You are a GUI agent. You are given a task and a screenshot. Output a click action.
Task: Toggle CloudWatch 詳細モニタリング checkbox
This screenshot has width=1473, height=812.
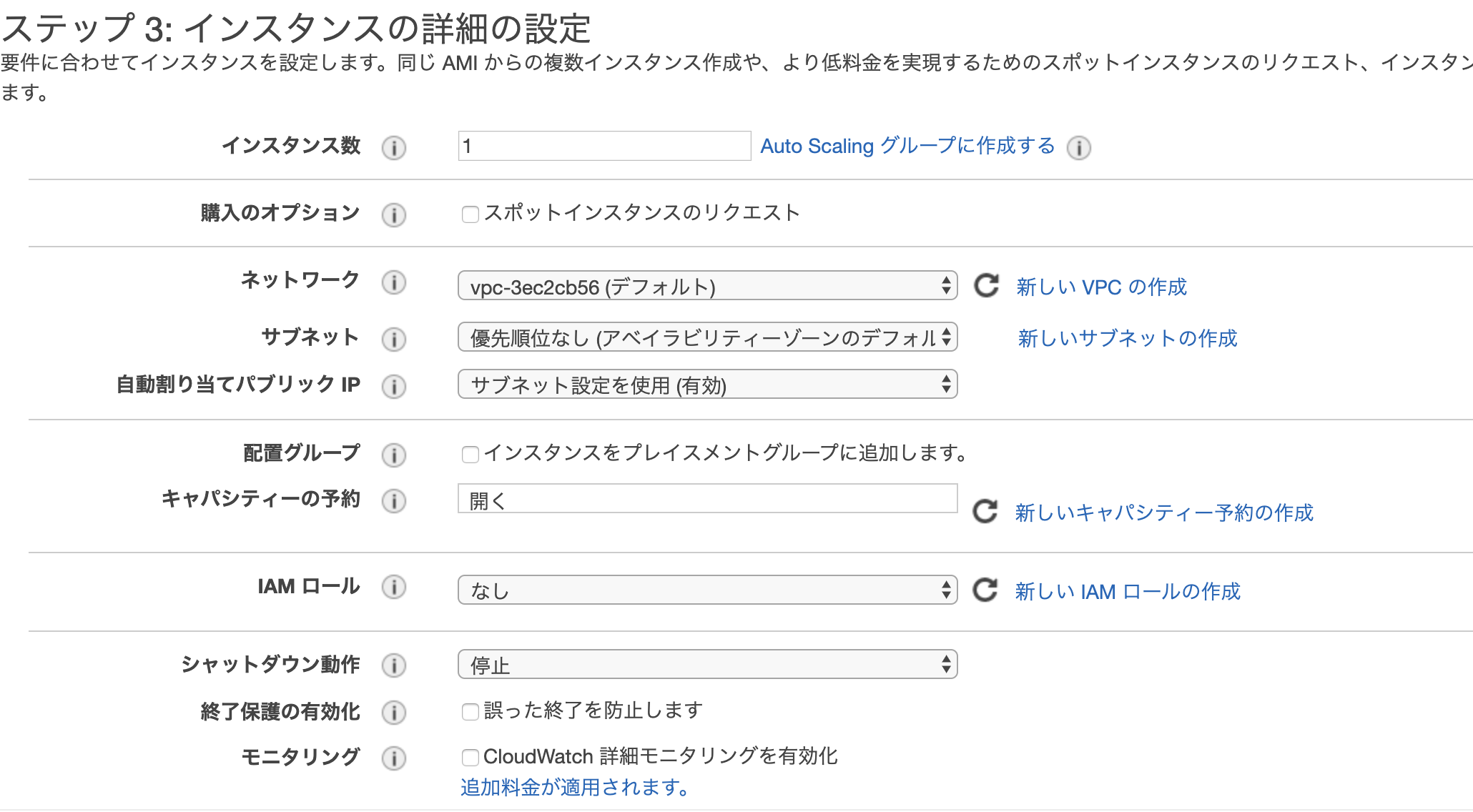pos(470,758)
